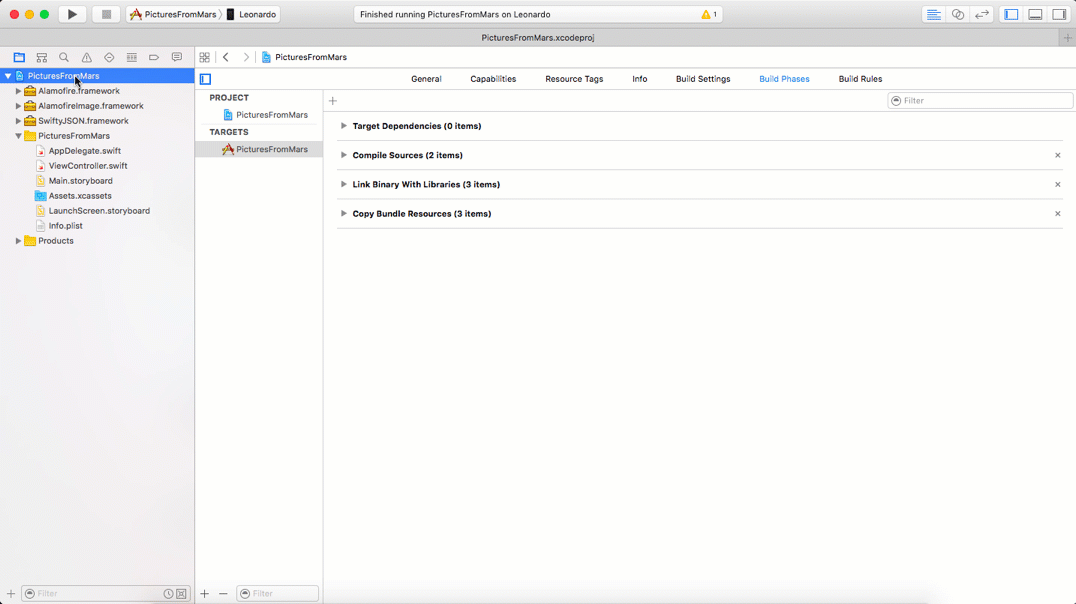Viewport: 1076px width, 604px height.
Task: Open Assets.xcassets
Action: pos(80,196)
